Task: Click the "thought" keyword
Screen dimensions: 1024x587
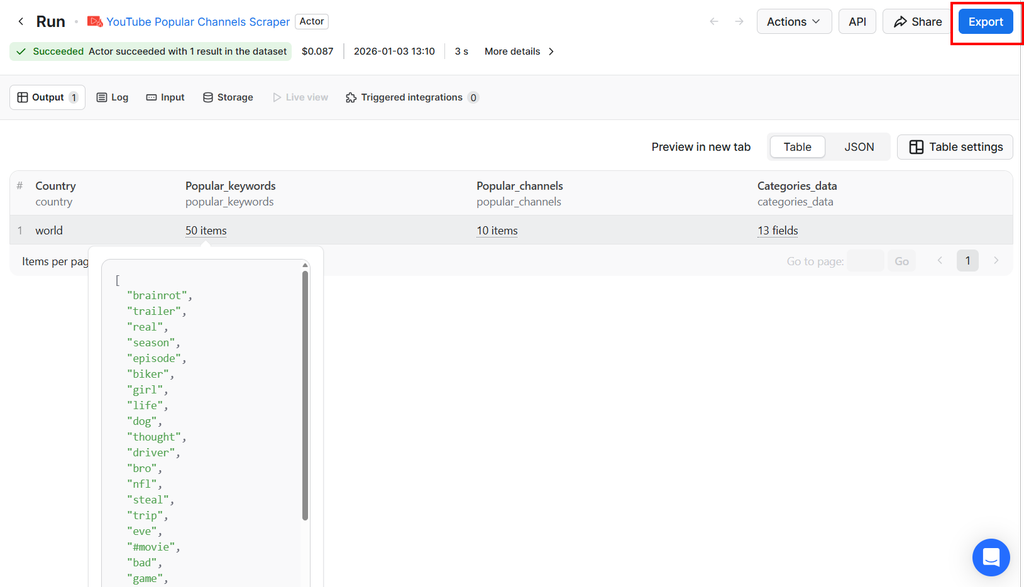Action: tap(153, 437)
